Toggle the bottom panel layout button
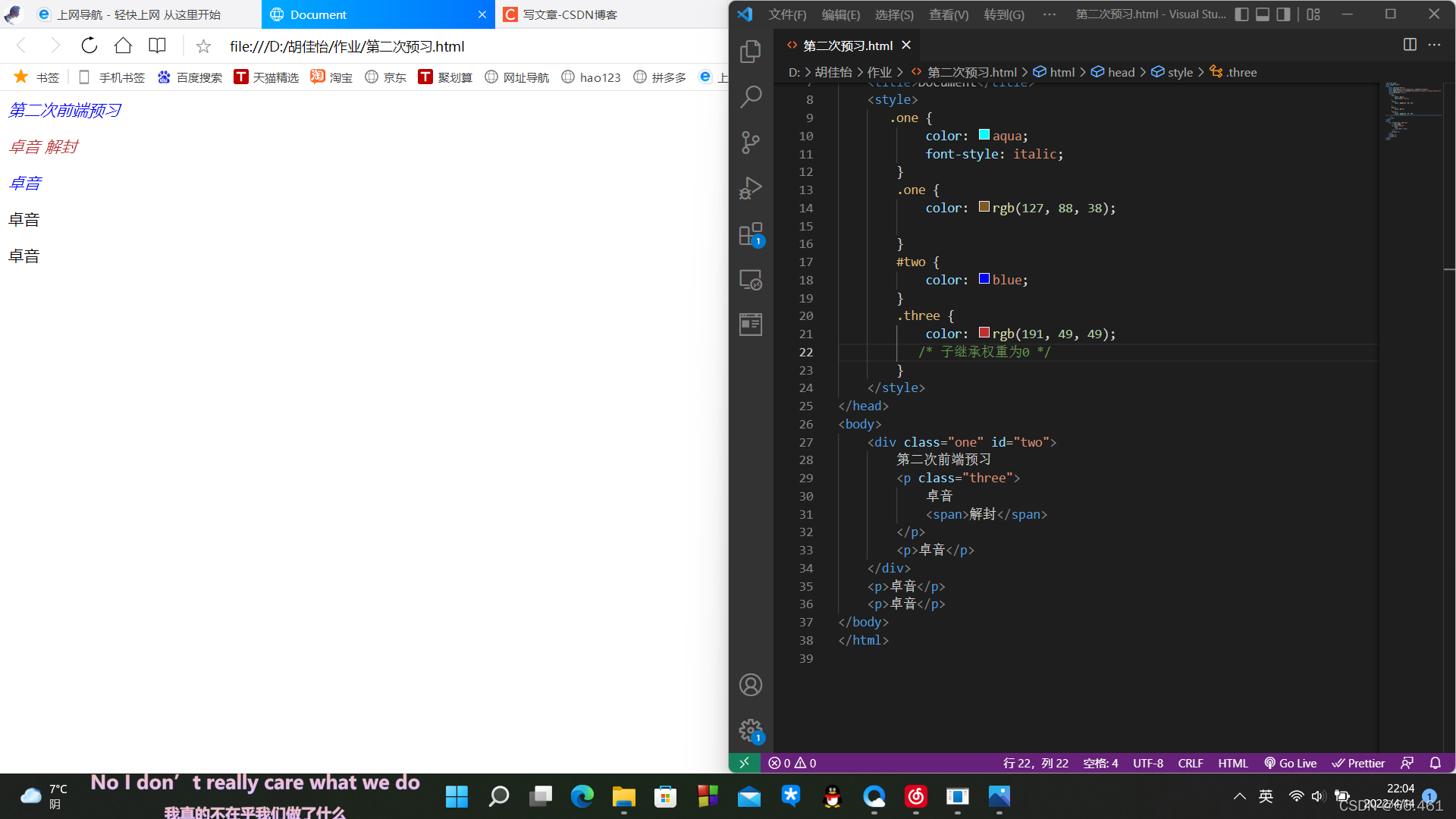 pyautogui.click(x=1263, y=14)
